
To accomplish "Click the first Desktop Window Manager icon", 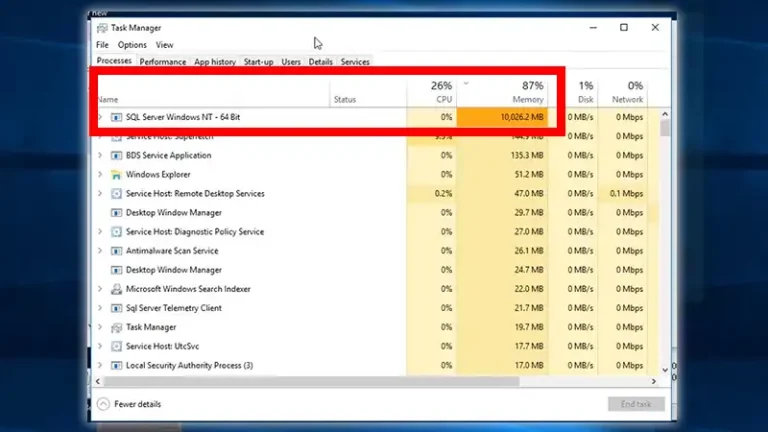I will (x=116, y=213).
